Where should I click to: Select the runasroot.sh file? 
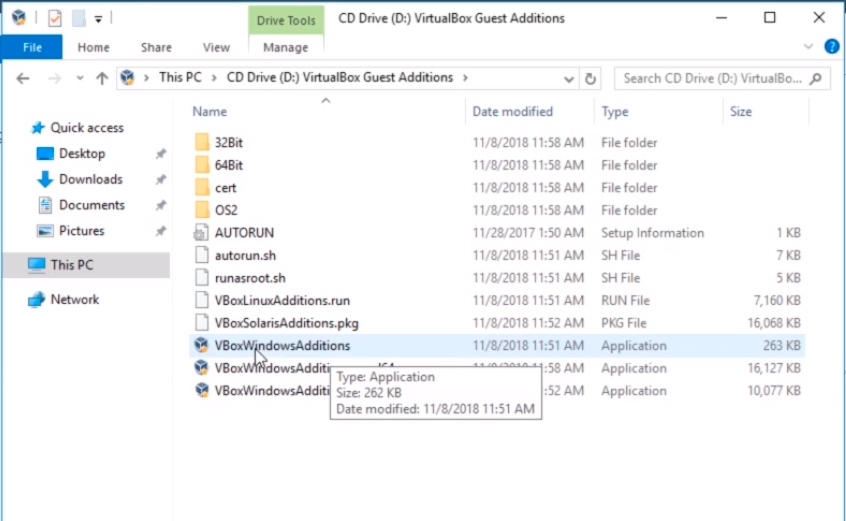pyautogui.click(x=250, y=278)
